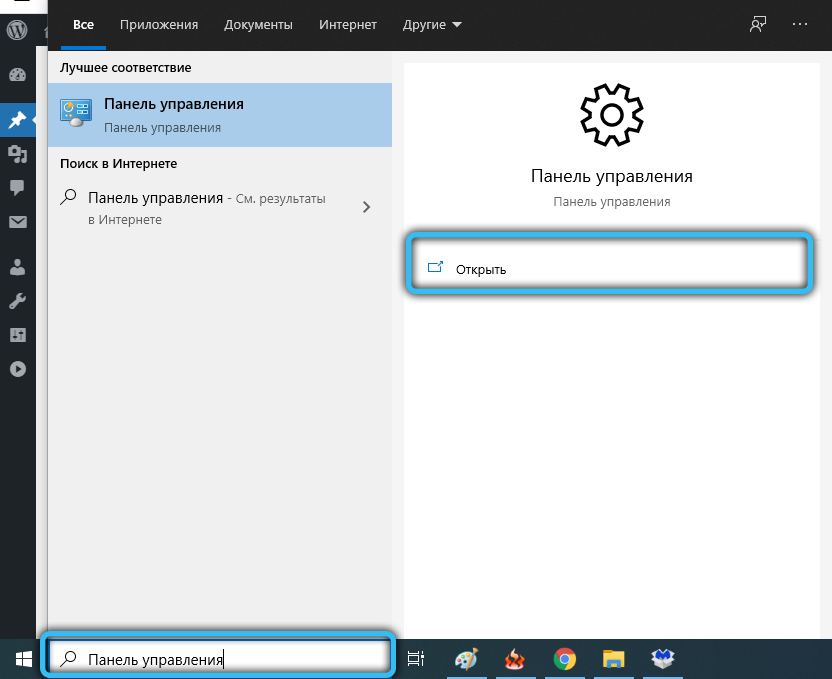The image size is (832, 679).
Task: Open the Users icon in sidebar
Action: [x=17, y=267]
